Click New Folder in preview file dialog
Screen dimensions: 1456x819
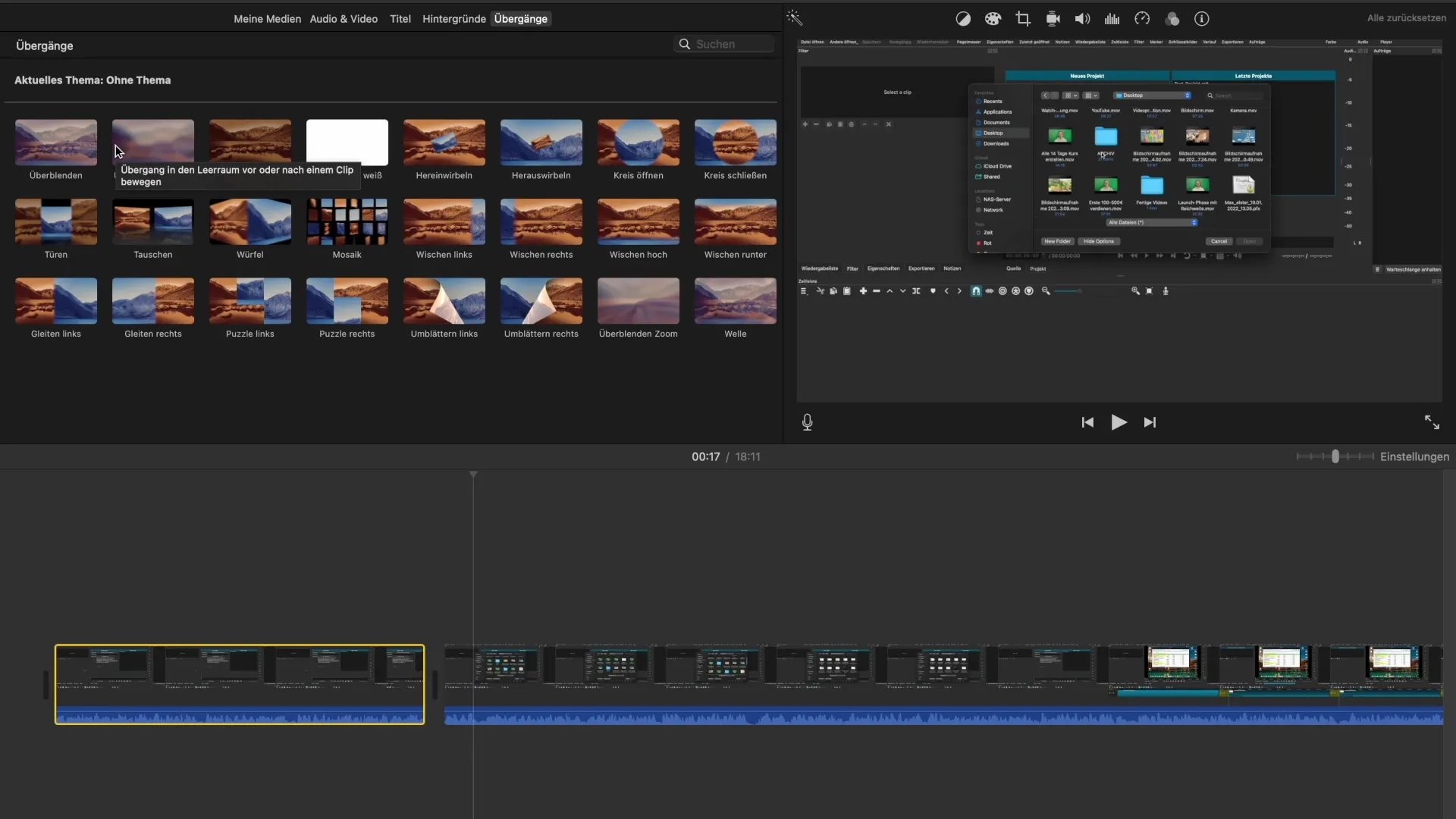[1057, 241]
